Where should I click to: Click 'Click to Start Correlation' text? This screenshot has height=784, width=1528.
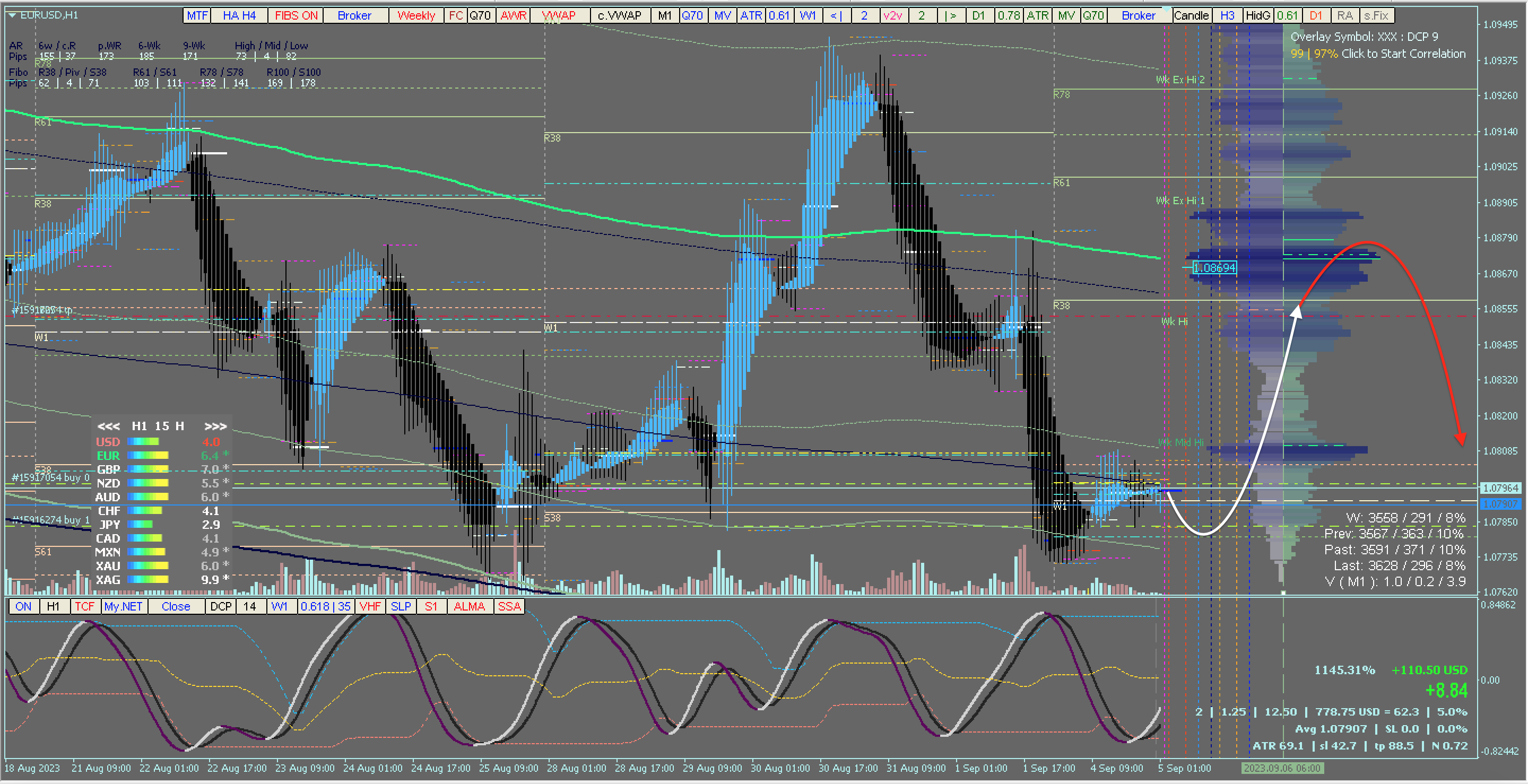1403,54
